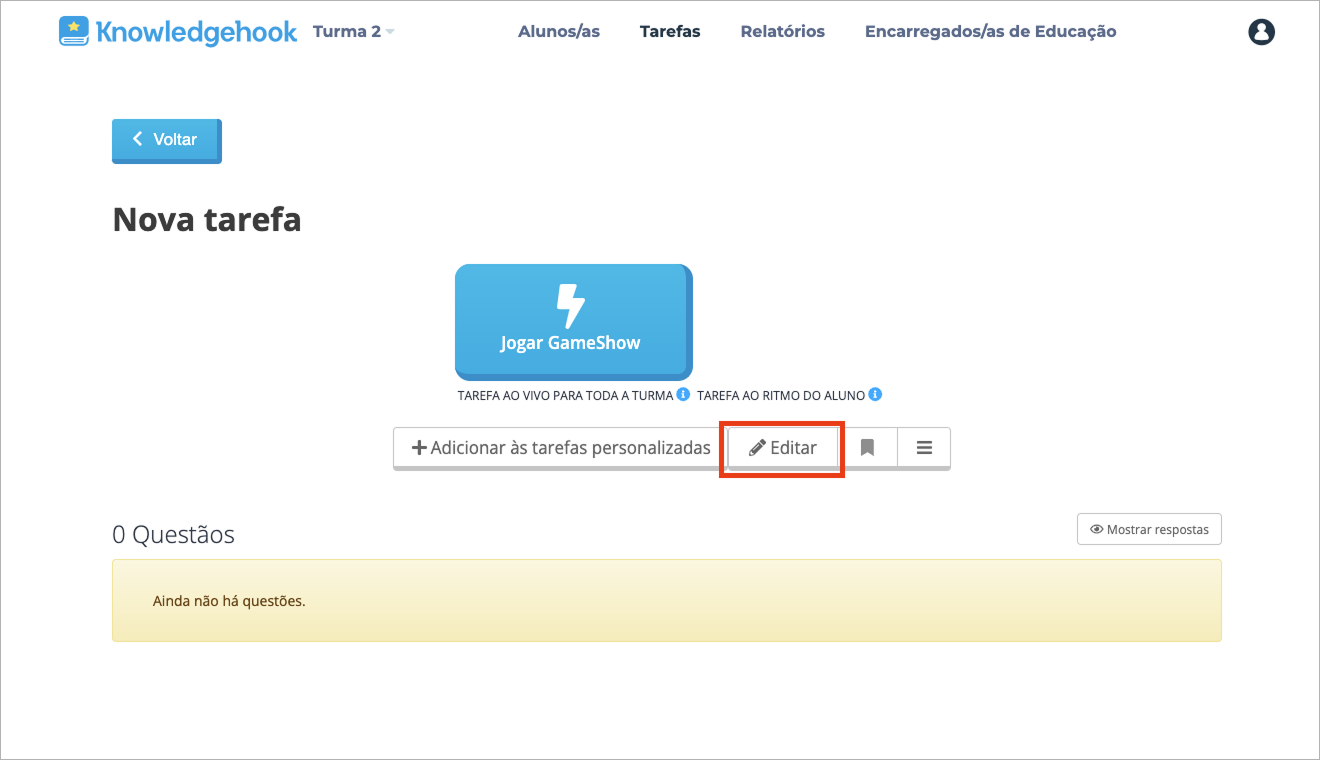
Task: Toggle Mostrar respostas
Action: [1149, 529]
